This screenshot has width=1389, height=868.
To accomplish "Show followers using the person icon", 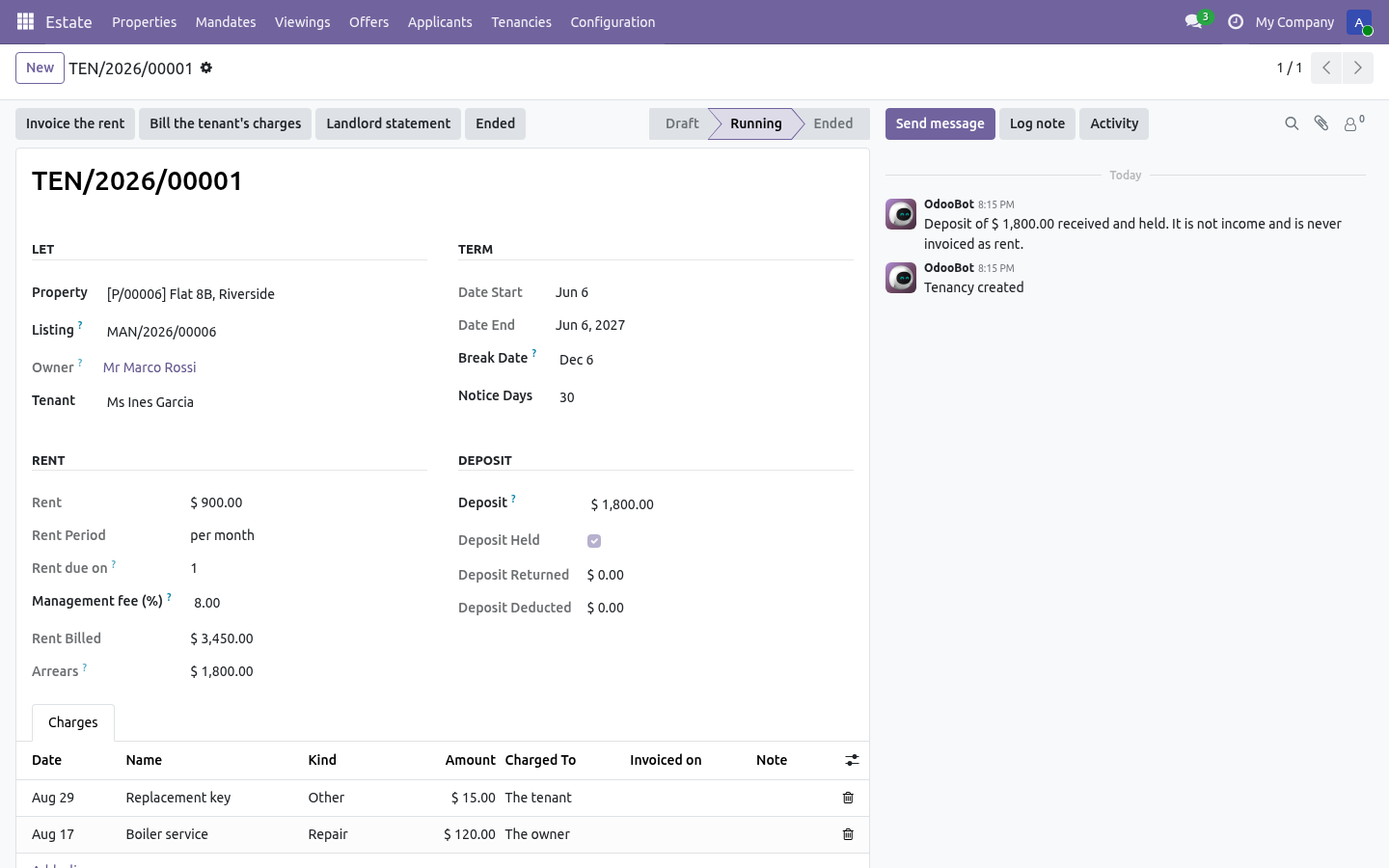I will click(1354, 123).
